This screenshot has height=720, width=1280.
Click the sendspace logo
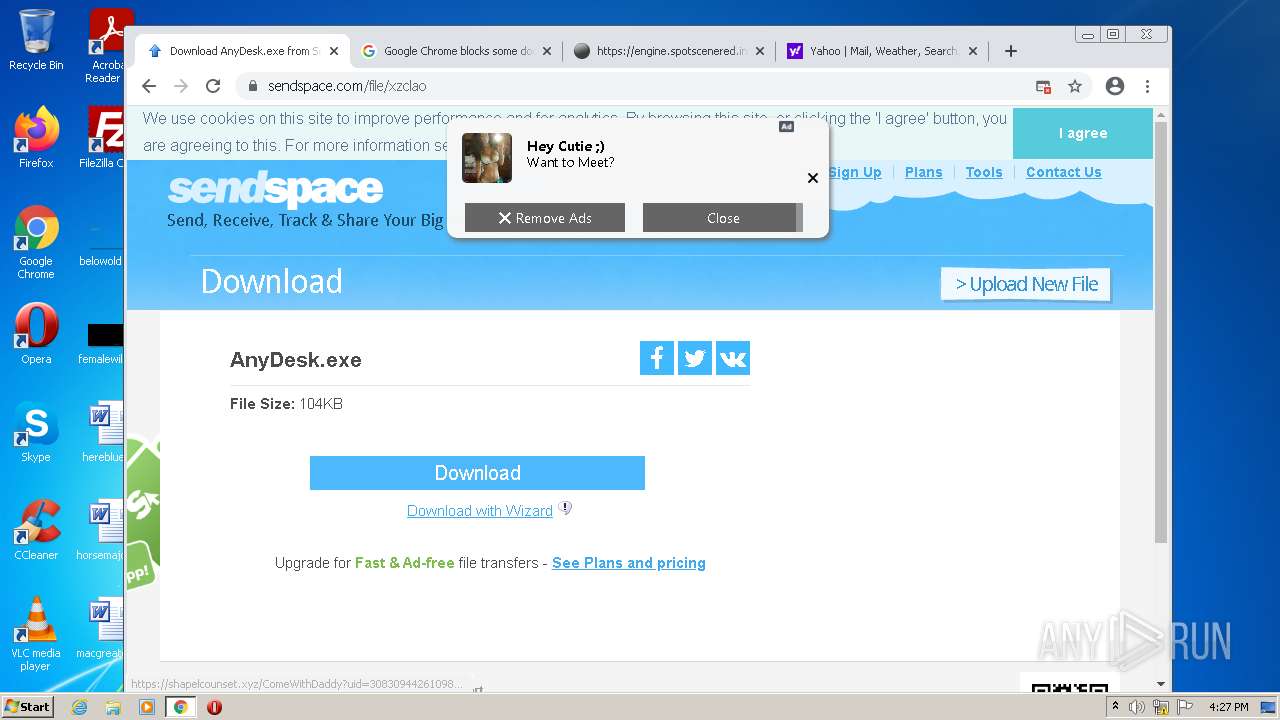[x=276, y=189]
